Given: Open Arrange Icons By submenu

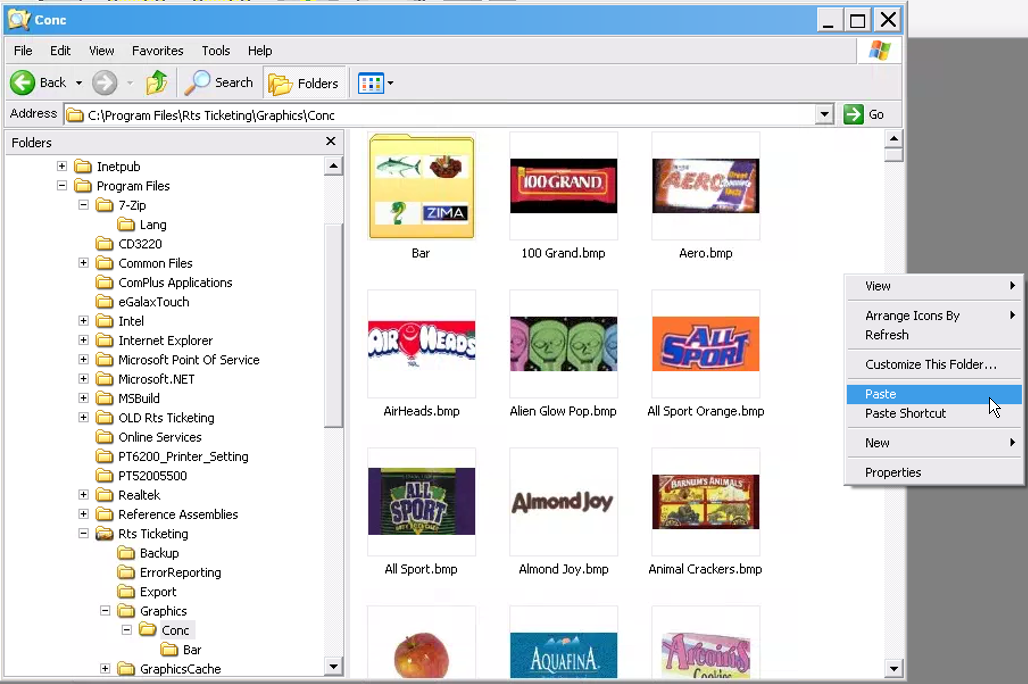Looking at the screenshot, I should pyautogui.click(x=934, y=315).
